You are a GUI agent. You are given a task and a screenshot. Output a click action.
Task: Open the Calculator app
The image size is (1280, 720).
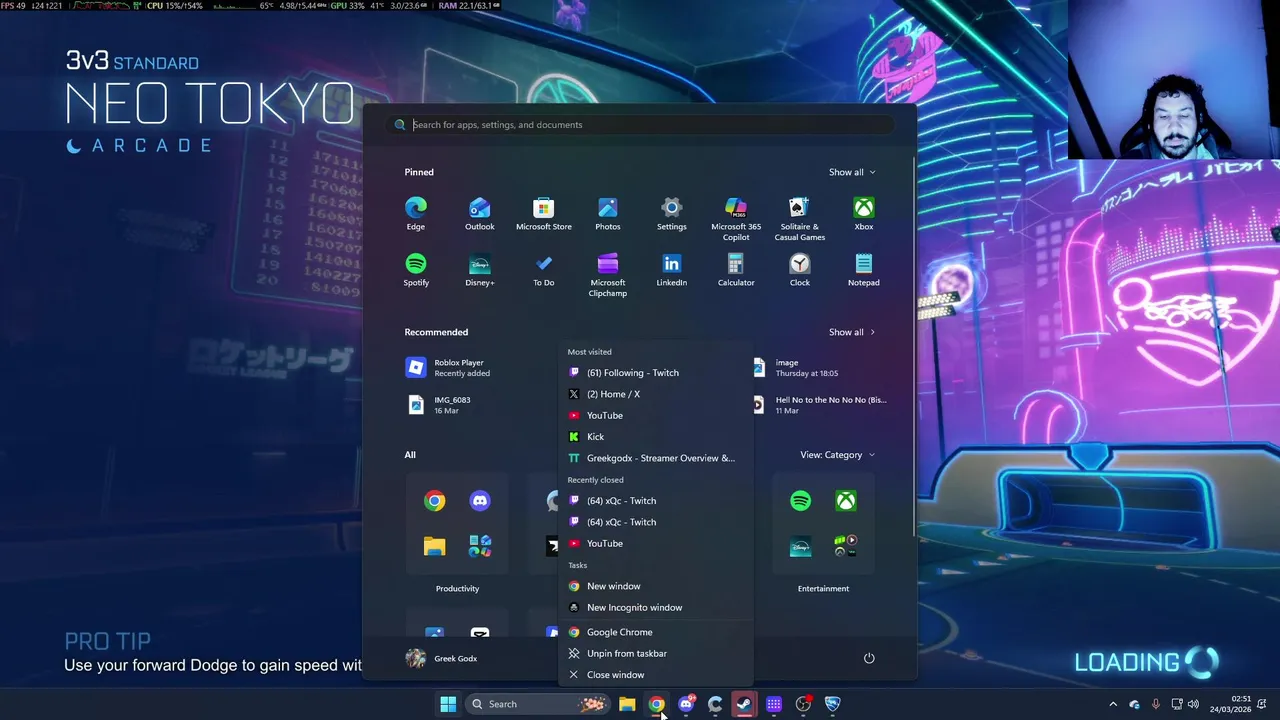pos(736,269)
